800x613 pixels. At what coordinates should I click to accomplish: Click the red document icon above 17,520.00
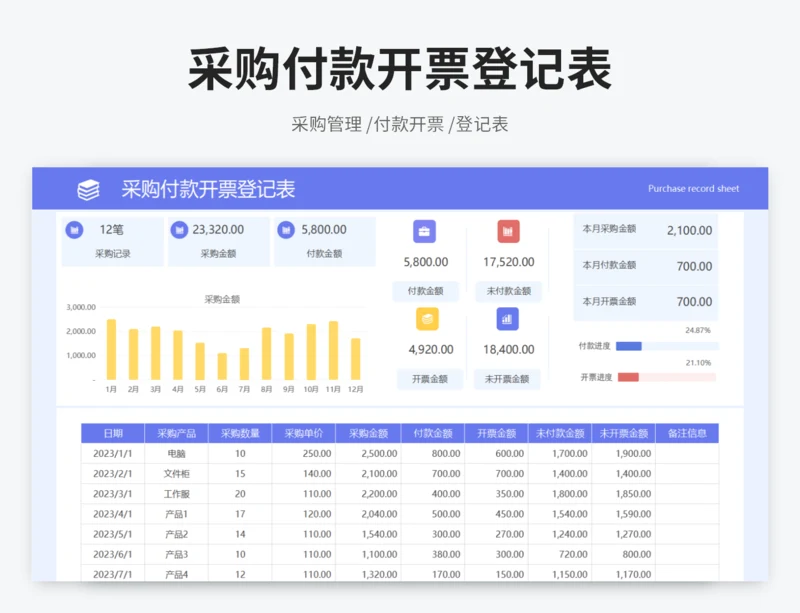pos(508,231)
